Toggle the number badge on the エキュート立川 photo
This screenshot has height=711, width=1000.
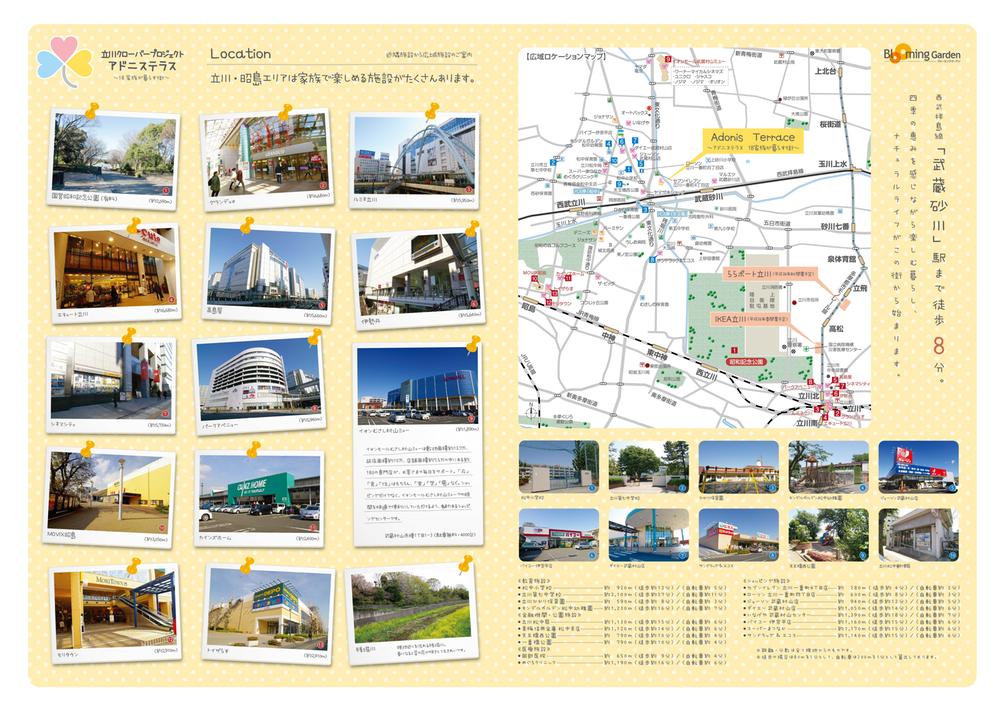pyautogui.click(x=171, y=299)
